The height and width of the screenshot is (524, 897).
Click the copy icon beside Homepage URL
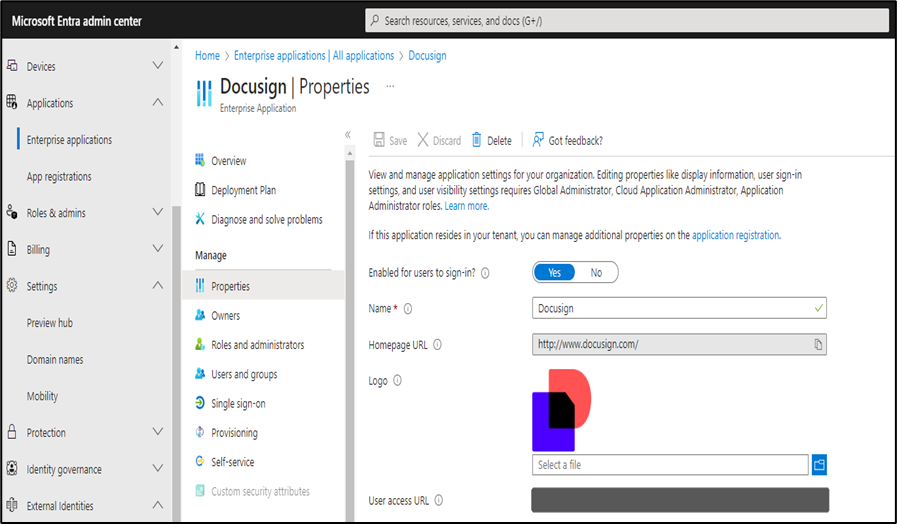[818, 345]
